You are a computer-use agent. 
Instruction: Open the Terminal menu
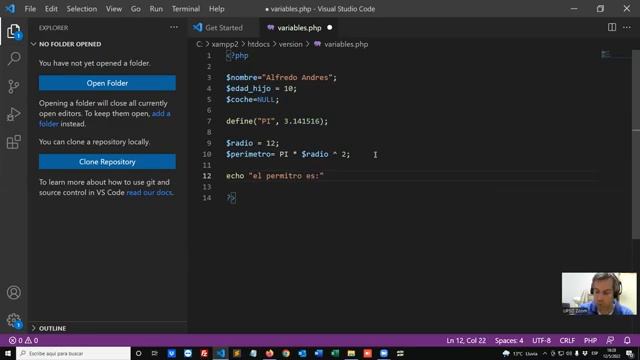pos(186,9)
